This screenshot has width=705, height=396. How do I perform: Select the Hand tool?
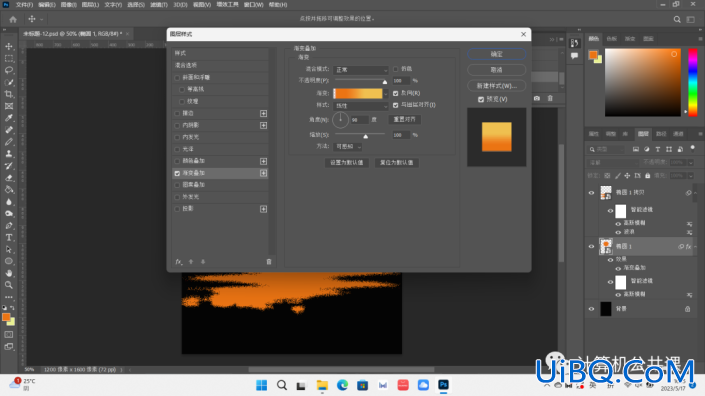pyautogui.click(x=9, y=273)
